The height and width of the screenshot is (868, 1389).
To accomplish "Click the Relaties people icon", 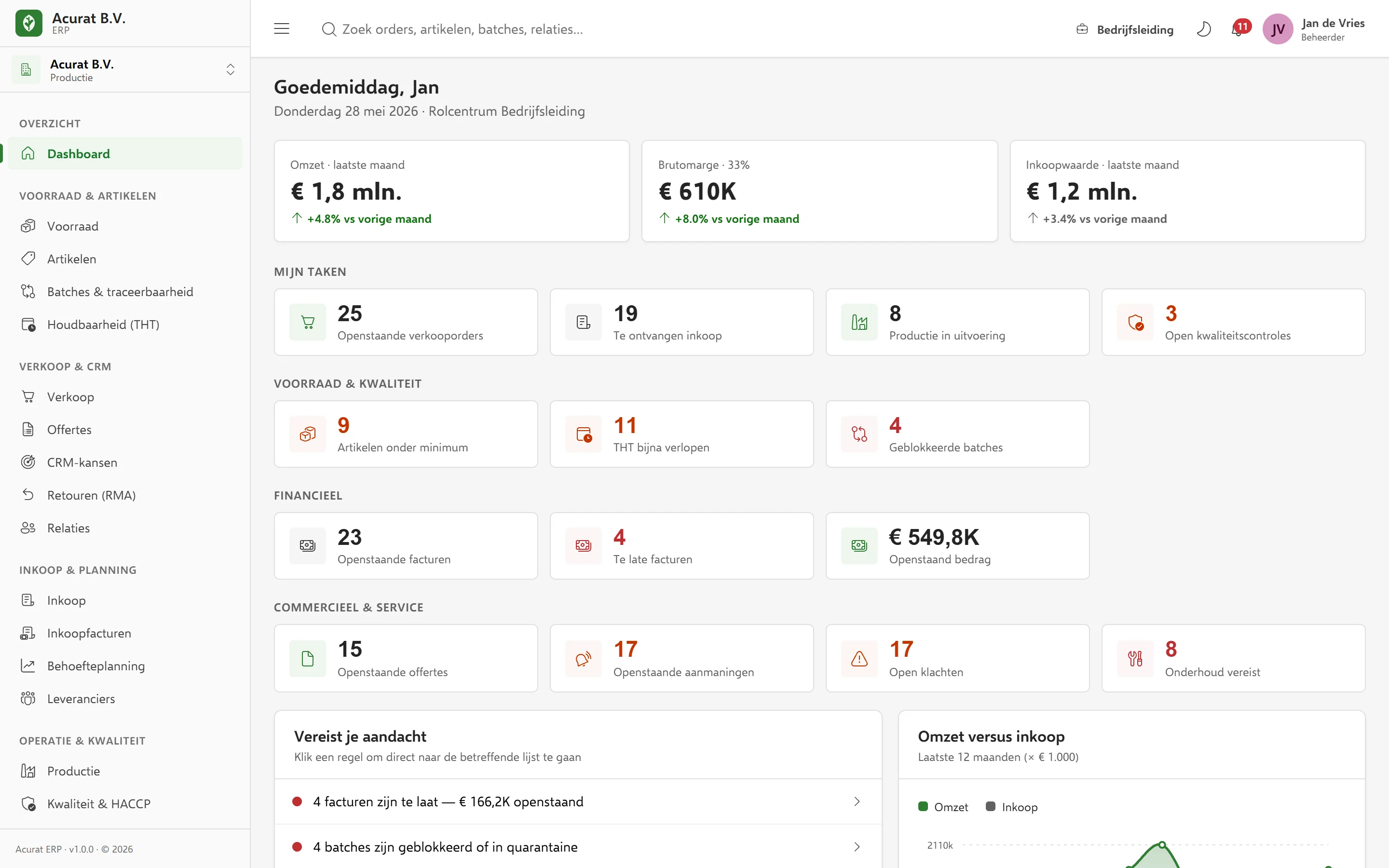I will pyautogui.click(x=28, y=527).
